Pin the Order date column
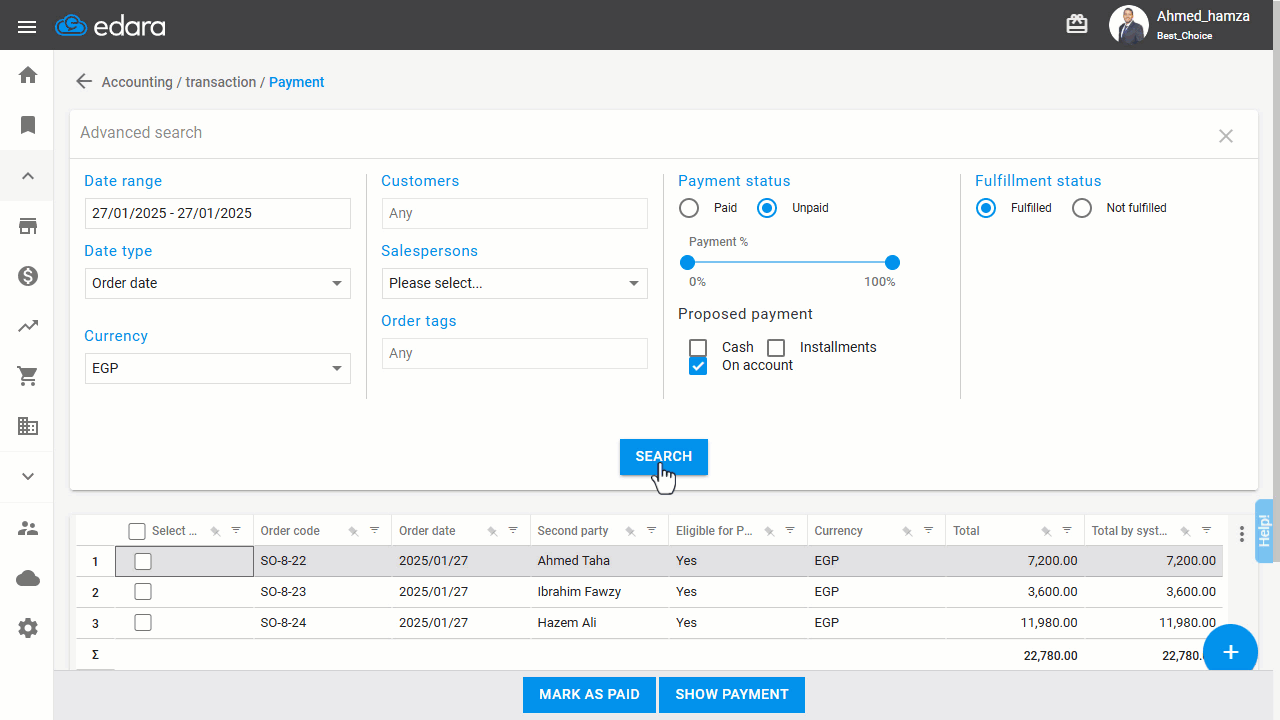This screenshot has height=720, width=1280. pyautogui.click(x=491, y=531)
